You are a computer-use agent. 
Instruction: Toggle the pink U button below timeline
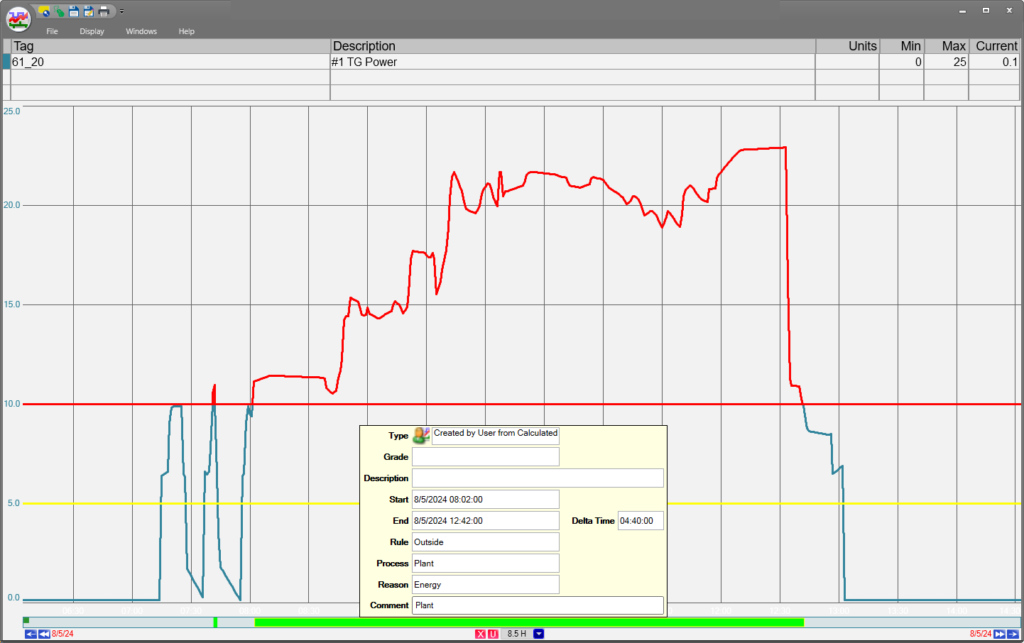492,634
